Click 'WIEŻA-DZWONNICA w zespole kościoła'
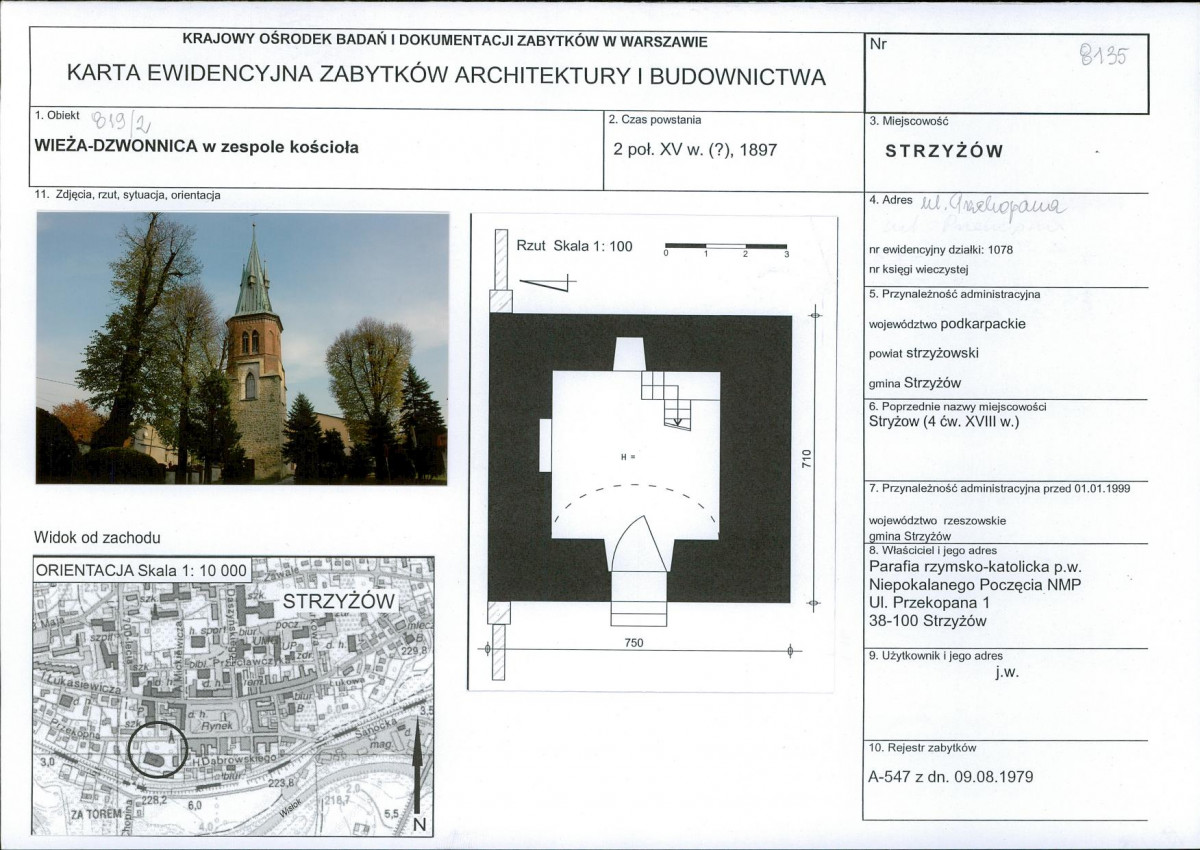Screen dimensions: 1200x850 click(x=196, y=147)
